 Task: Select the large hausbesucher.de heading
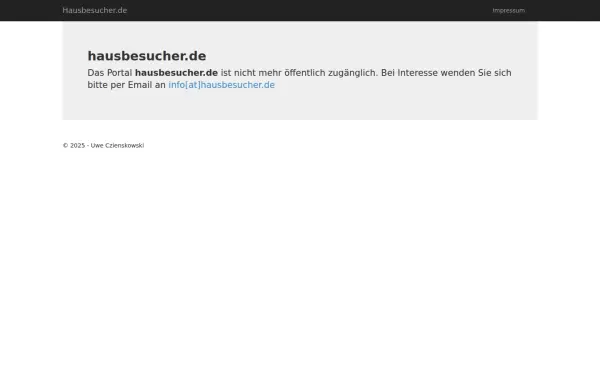147,56
